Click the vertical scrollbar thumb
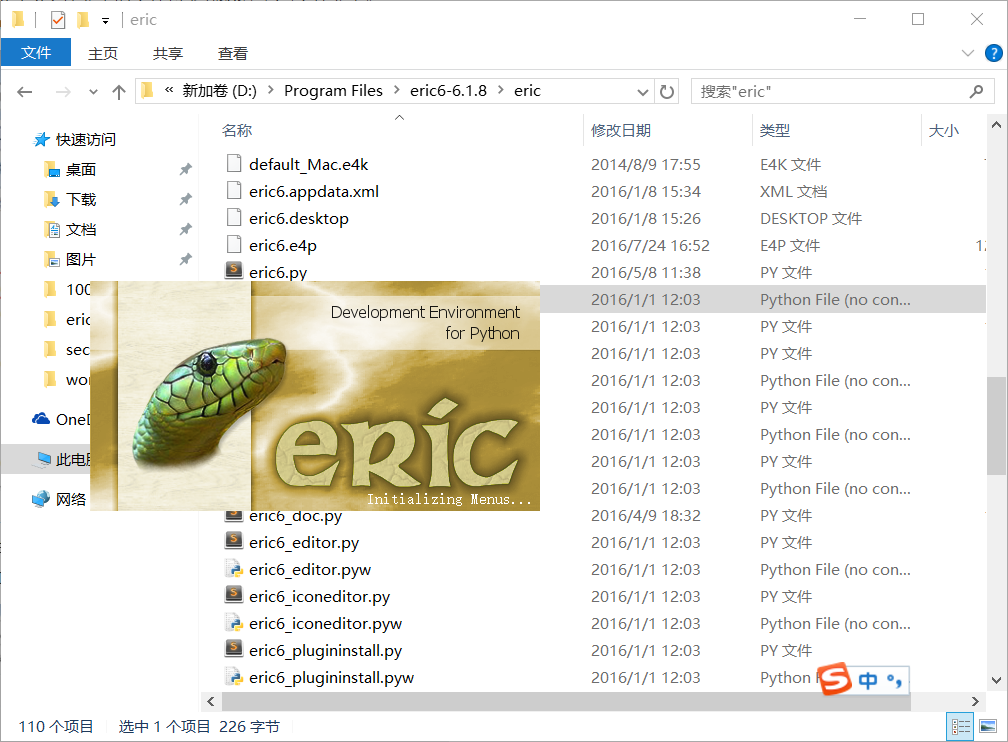This screenshot has width=1008, height=742. tap(996, 426)
